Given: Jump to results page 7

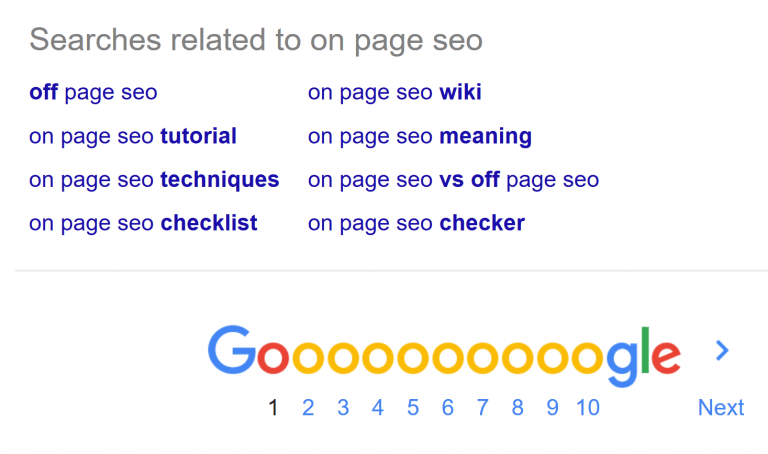Looking at the screenshot, I should (482, 407).
